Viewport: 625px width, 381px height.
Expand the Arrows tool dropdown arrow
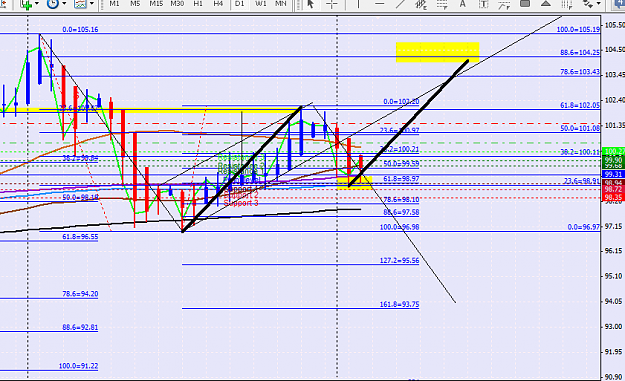click(599, 4)
